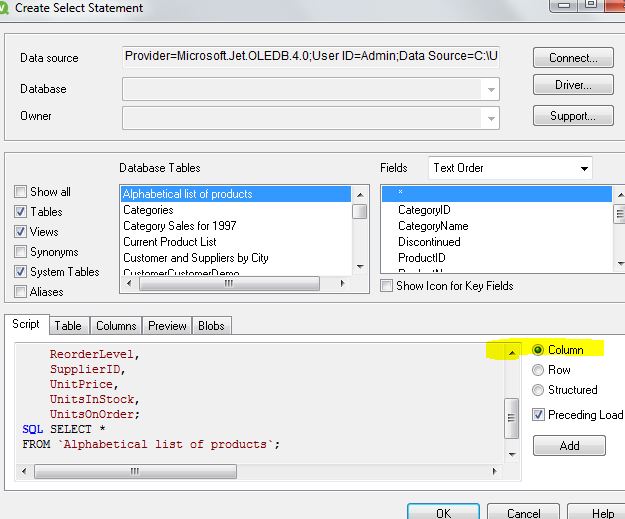Click the script pane scroll down arrow
Viewport: 625px width, 519px height.
[x=512, y=454]
